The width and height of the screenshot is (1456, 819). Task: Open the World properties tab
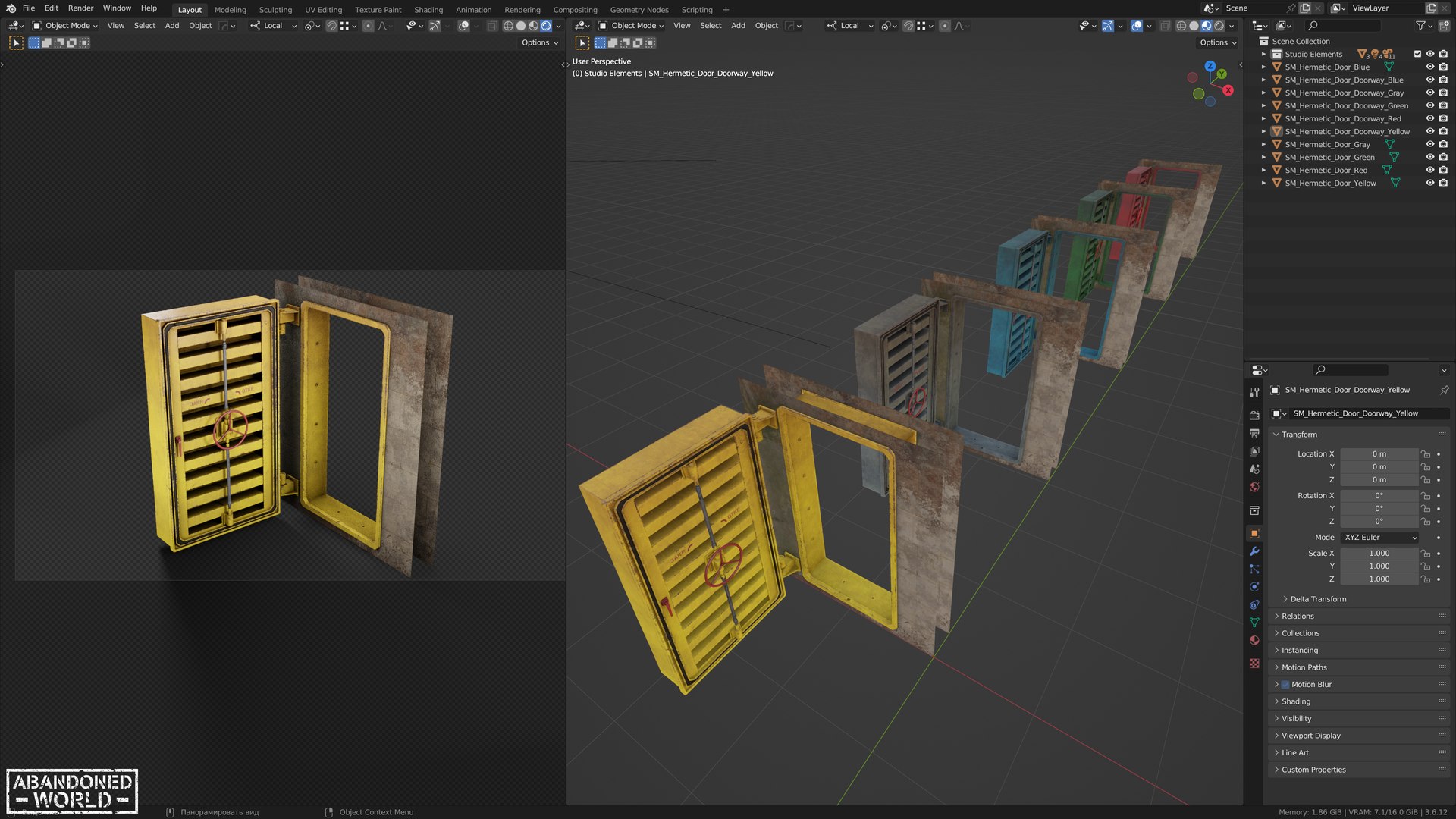tap(1254, 488)
